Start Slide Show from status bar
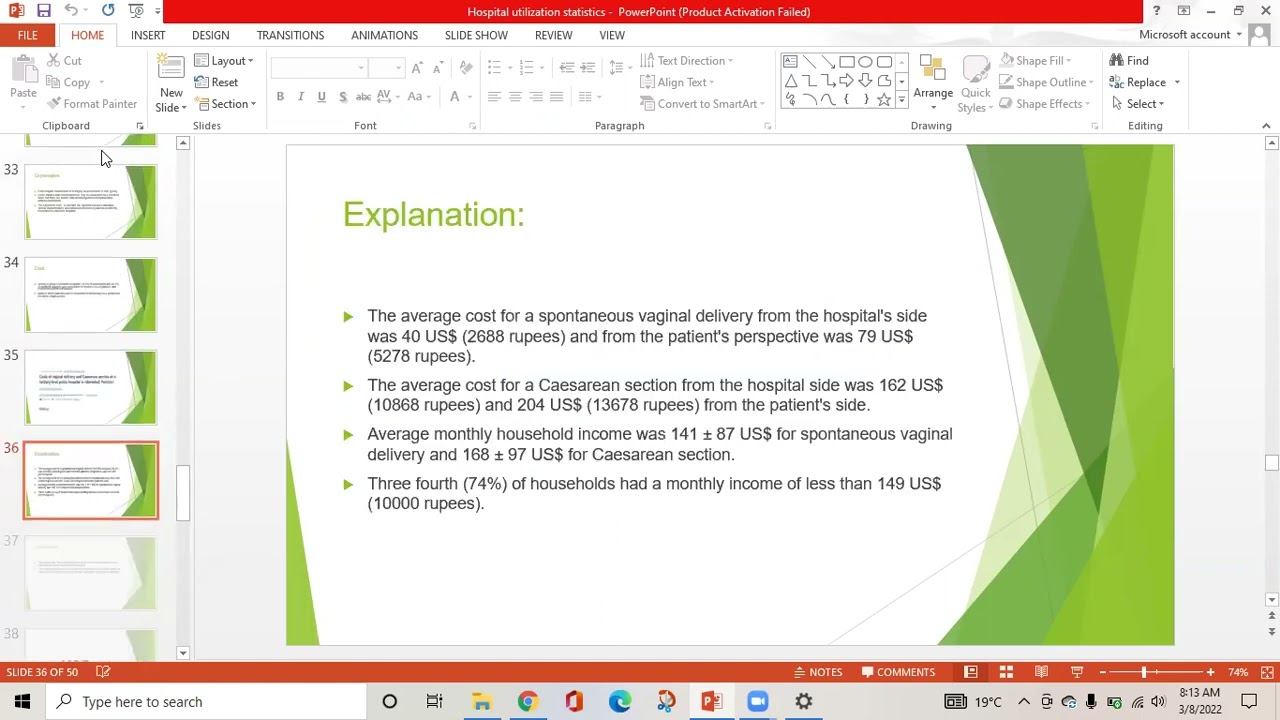Viewport: 1280px width, 720px height. [1077, 672]
